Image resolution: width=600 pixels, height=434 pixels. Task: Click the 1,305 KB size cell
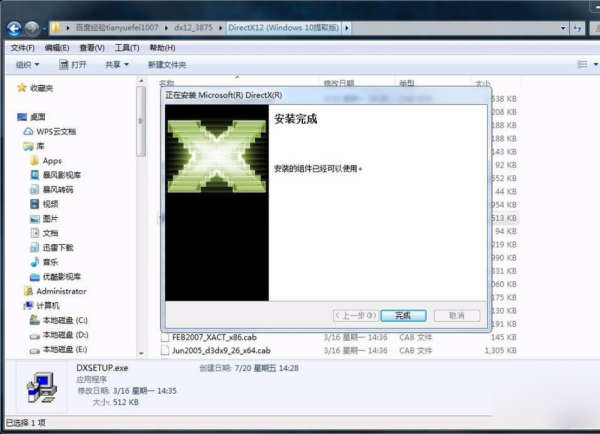(501, 351)
